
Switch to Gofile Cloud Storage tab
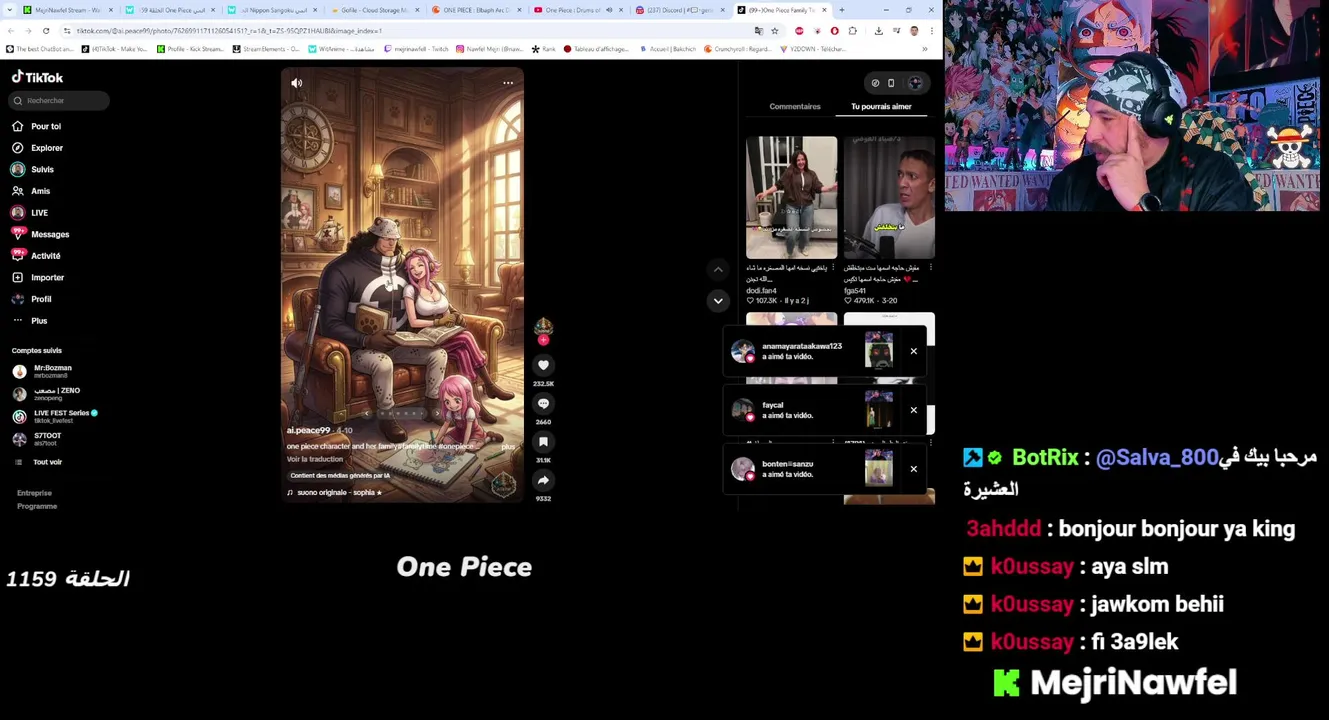point(375,10)
